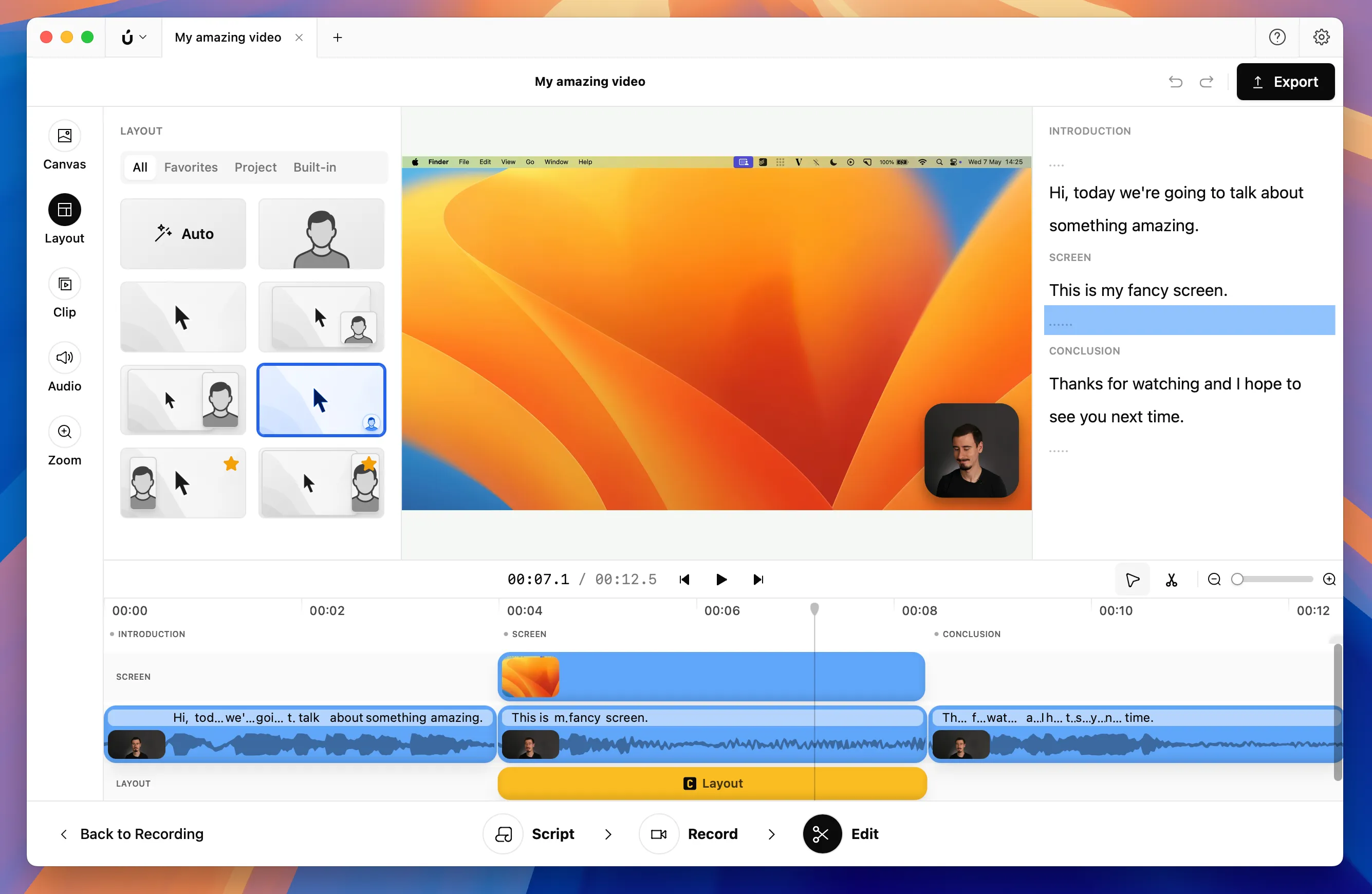The image size is (1372, 894).
Task: Switch to the Favorites layout tab
Action: [191, 167]
